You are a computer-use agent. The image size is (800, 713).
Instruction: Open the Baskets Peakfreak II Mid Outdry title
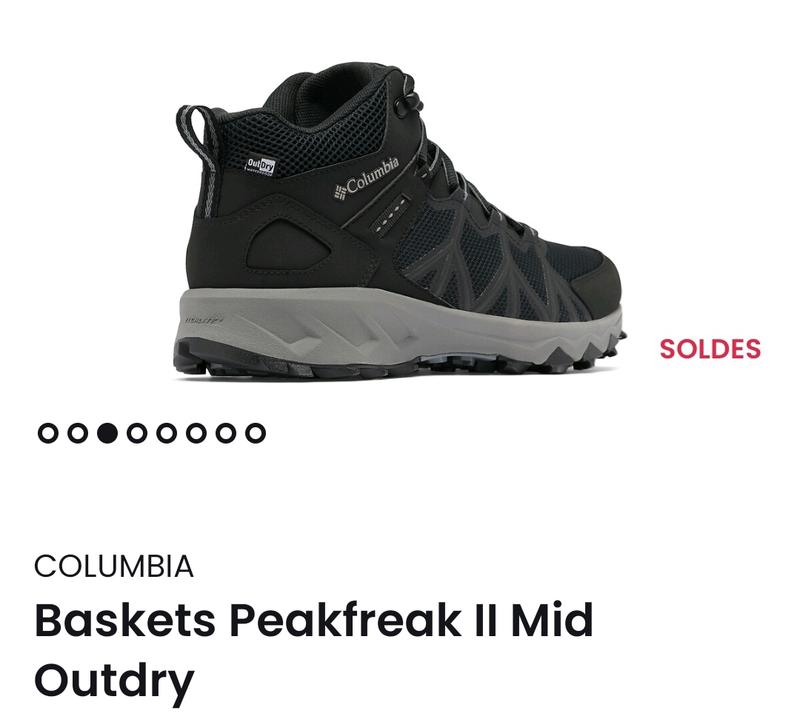[314, 650]
